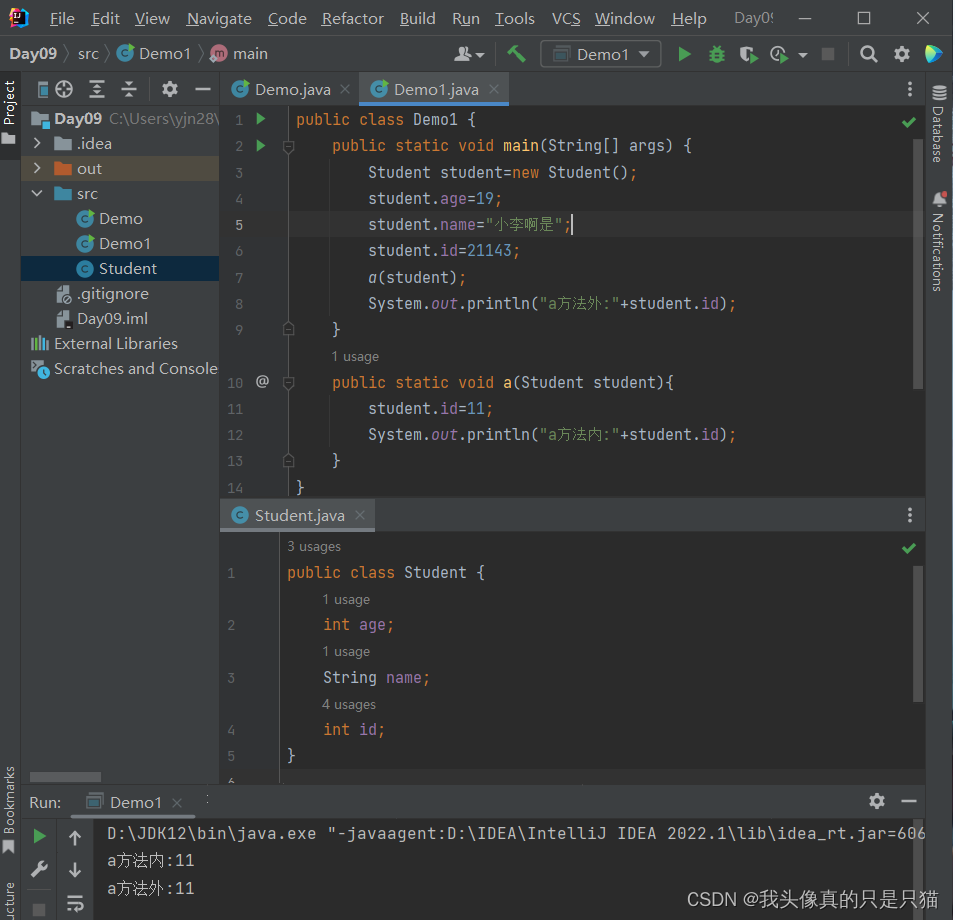
Task: Hide the Run panel minus icon
Action: click(909, 801)
